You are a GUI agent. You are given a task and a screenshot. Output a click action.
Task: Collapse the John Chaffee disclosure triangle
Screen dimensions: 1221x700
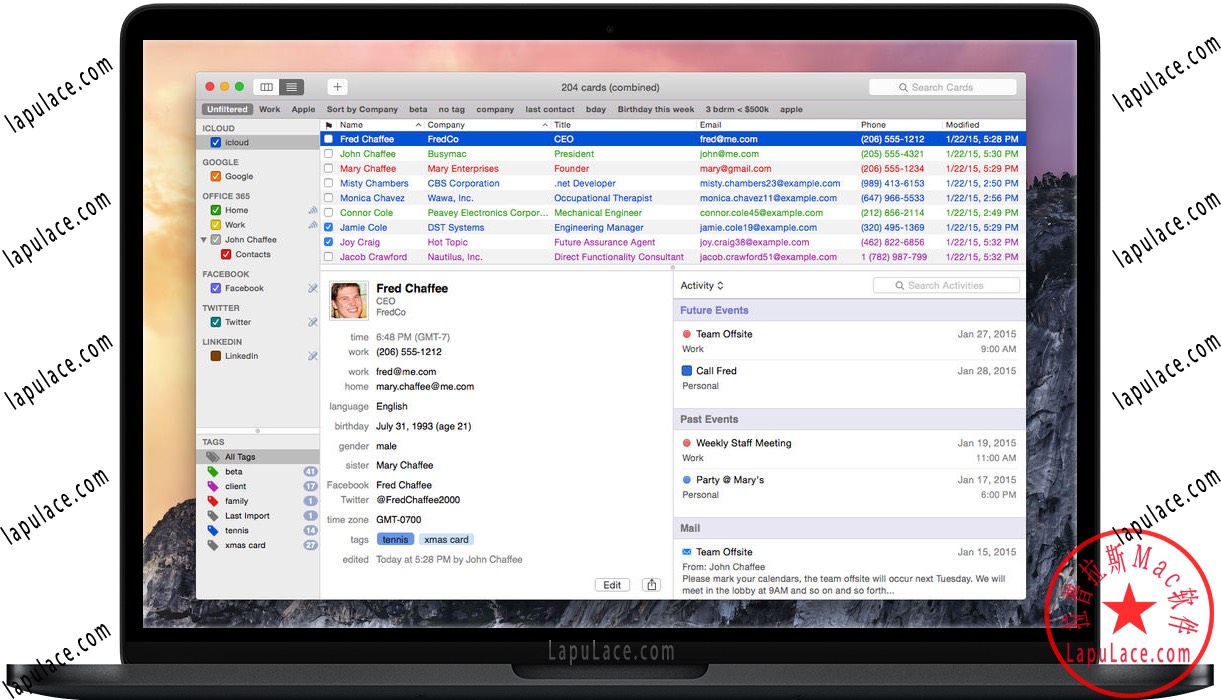point(204,240)
